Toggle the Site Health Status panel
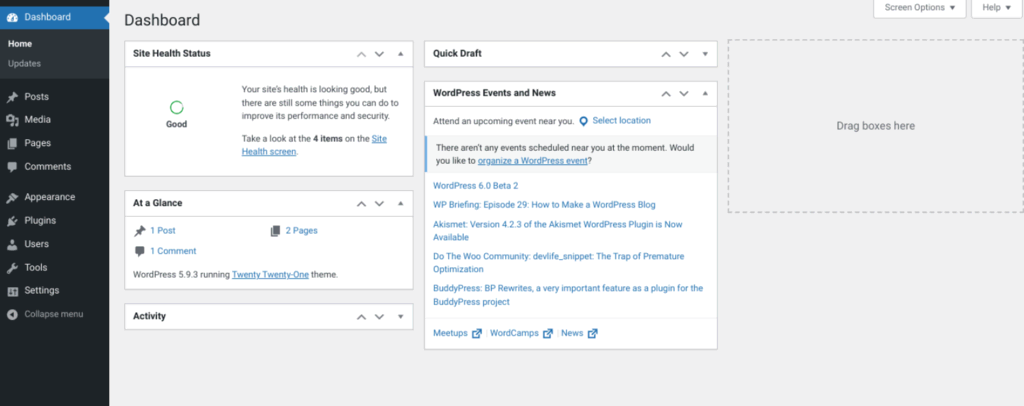 pos(400,53)
